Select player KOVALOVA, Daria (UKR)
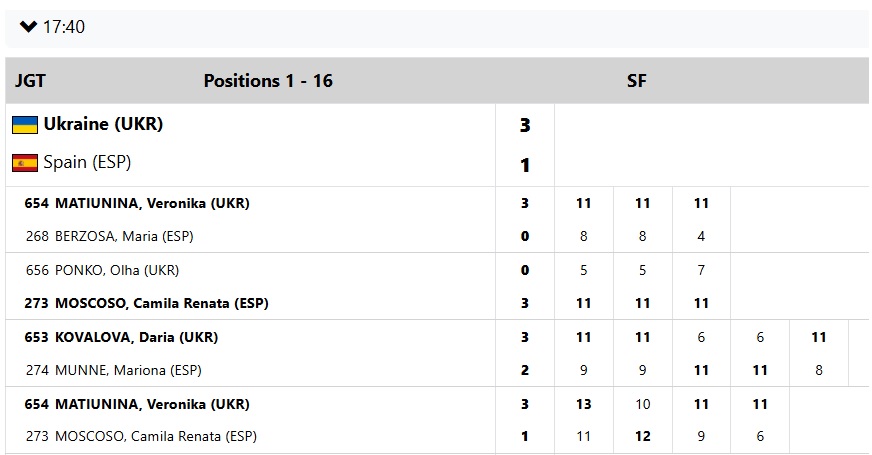Screen dimensions: 872x455 pos(135,337)
